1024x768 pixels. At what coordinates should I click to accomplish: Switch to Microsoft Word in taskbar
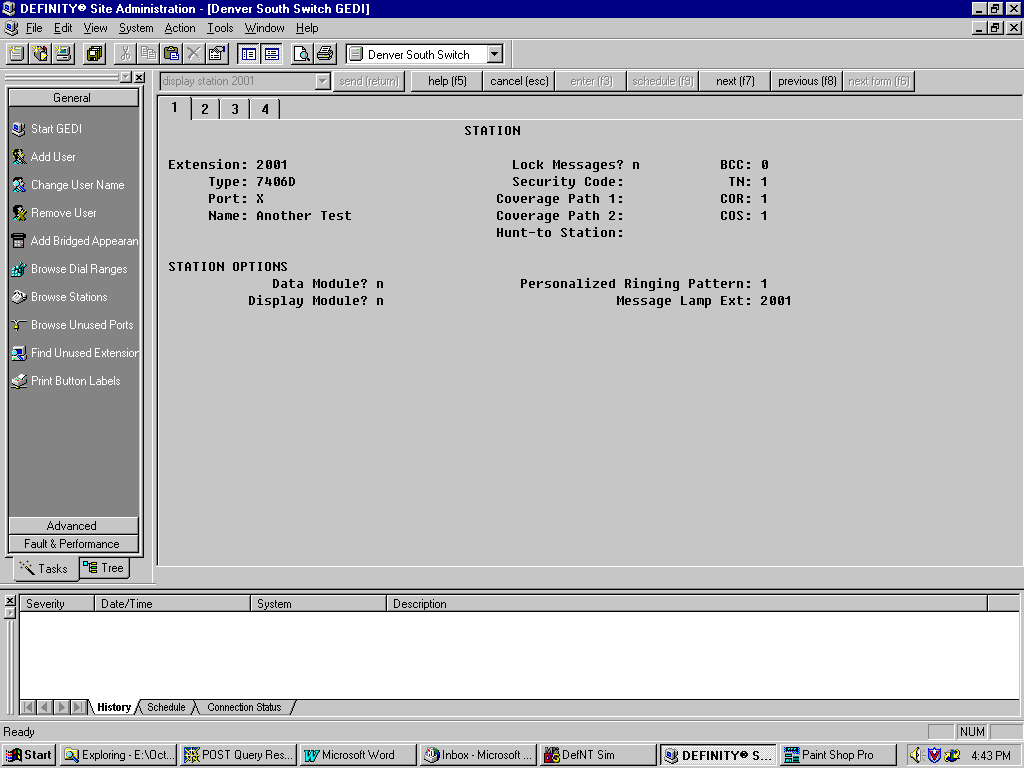[359, 755]
